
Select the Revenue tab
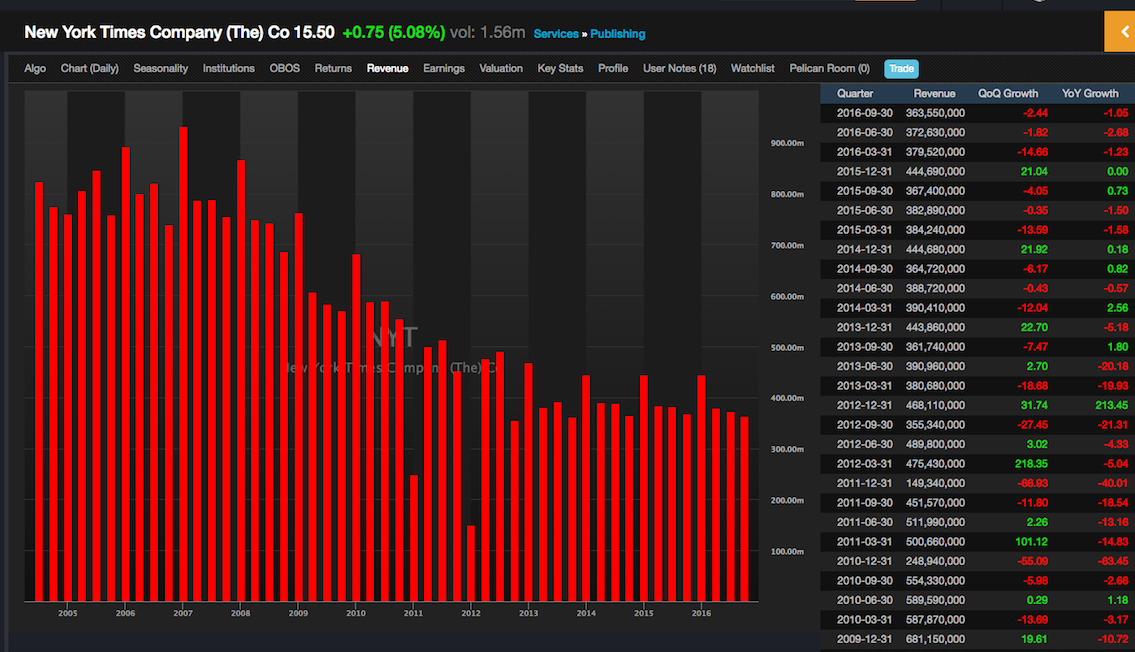coord(387,68)
